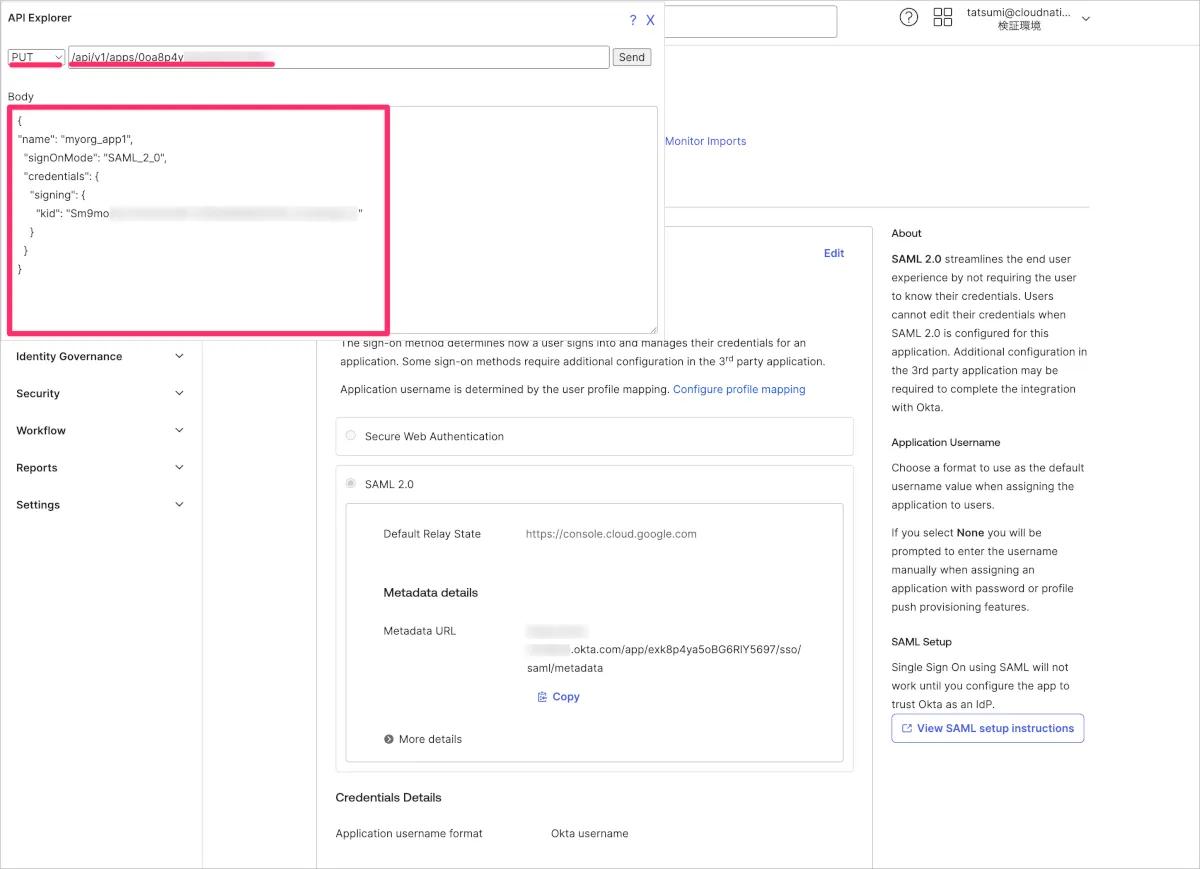Open the HTTP method PUT dropdown
Viewport: 1200px width, 869px height.
37,57
